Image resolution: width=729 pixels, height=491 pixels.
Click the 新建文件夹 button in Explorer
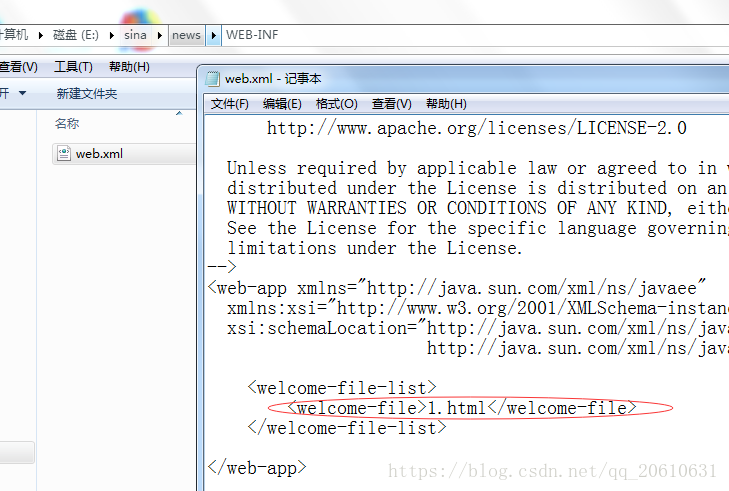pyautogui.click(x=86, y=93)
